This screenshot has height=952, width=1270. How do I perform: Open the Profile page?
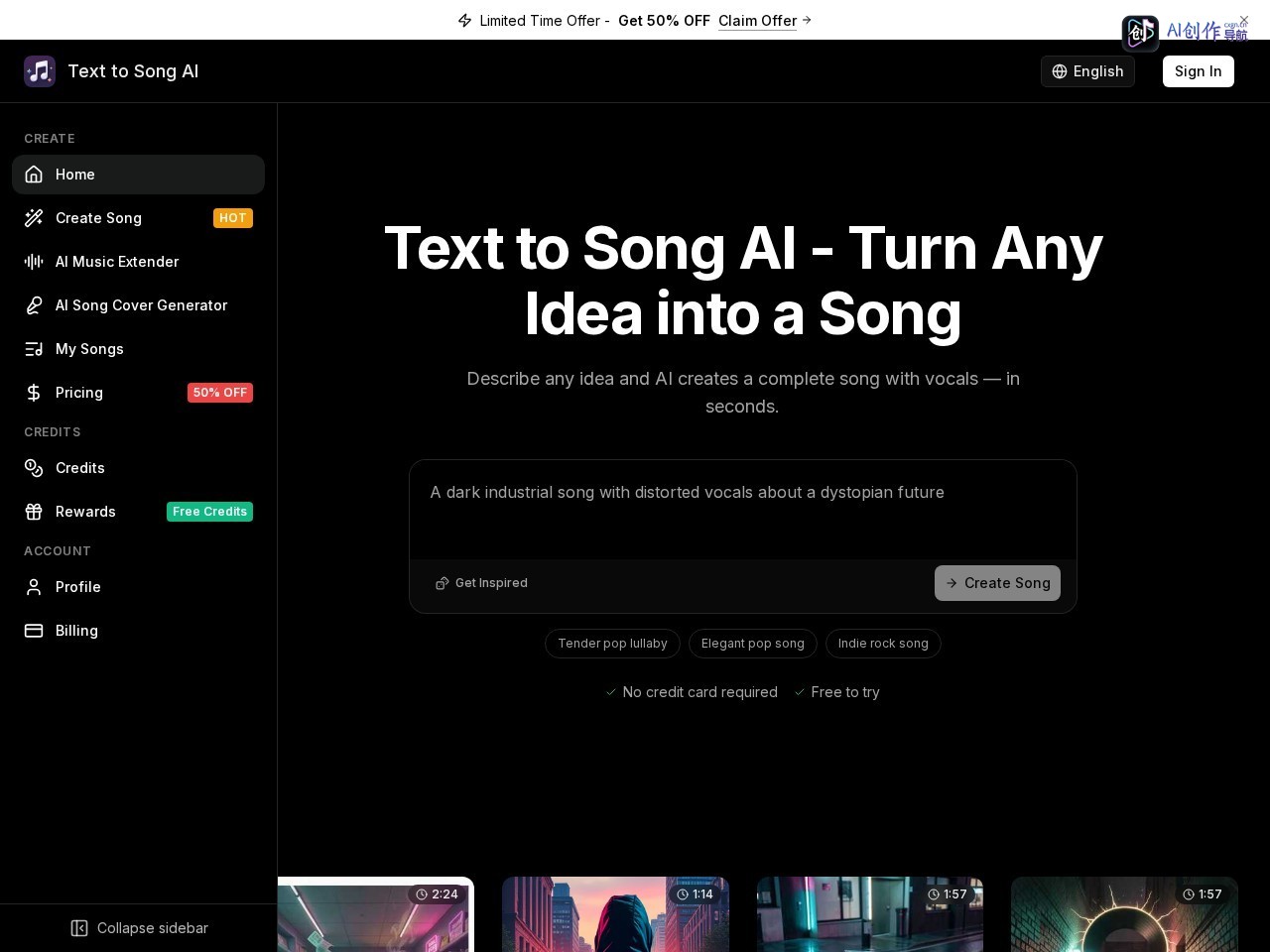point(138,587)
